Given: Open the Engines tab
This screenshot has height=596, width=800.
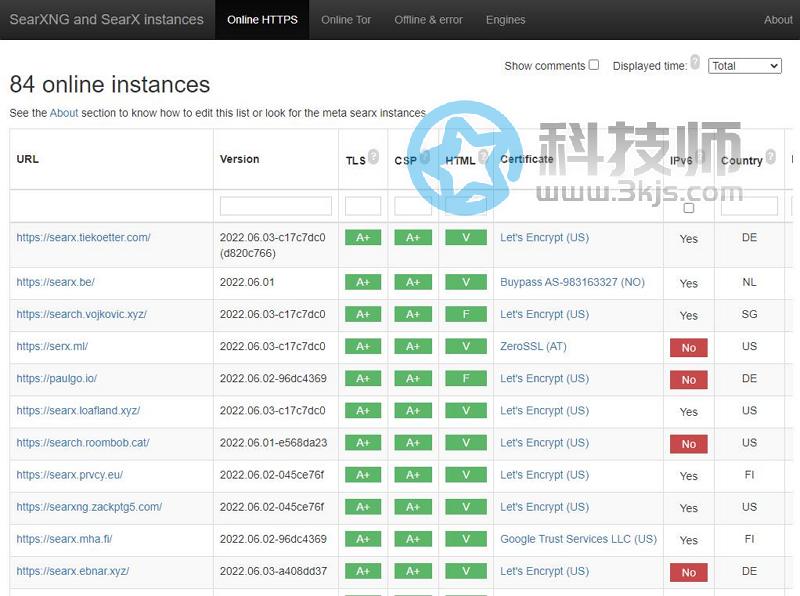Looking at the screenshot, I should tap(505, 20).
